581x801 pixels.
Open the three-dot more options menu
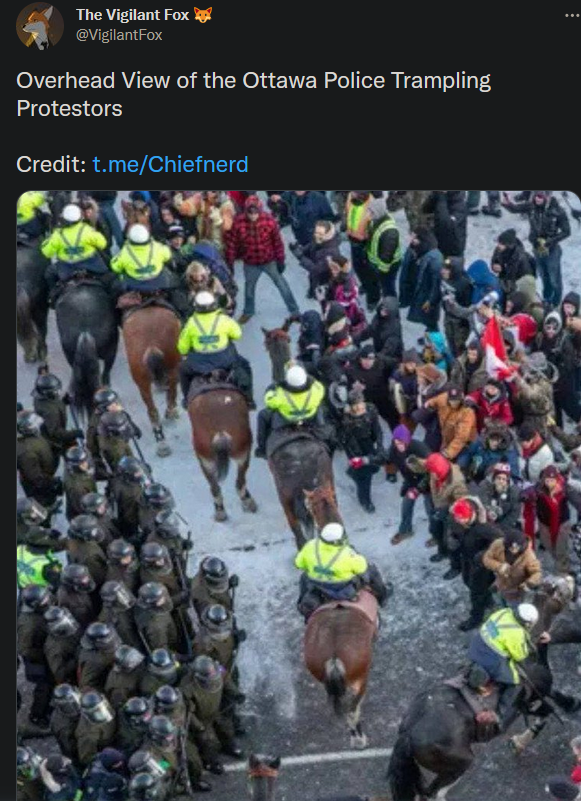[x=572, y=16]
